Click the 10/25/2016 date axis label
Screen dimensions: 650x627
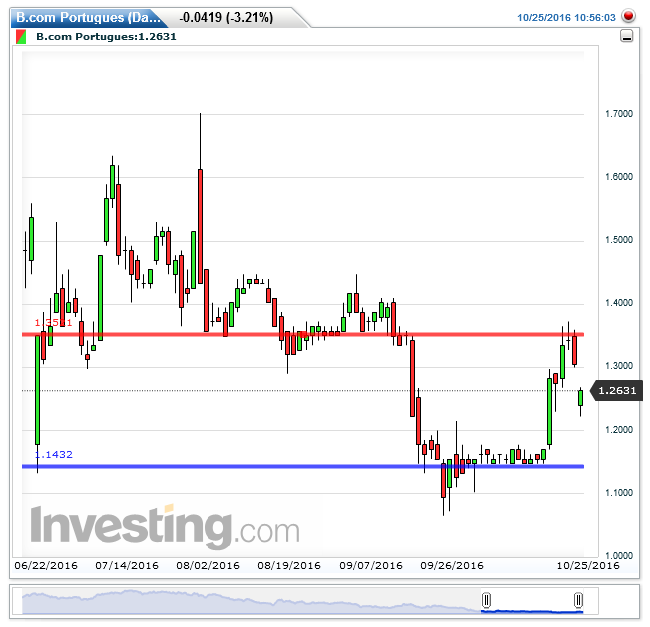tap(588, 566)
